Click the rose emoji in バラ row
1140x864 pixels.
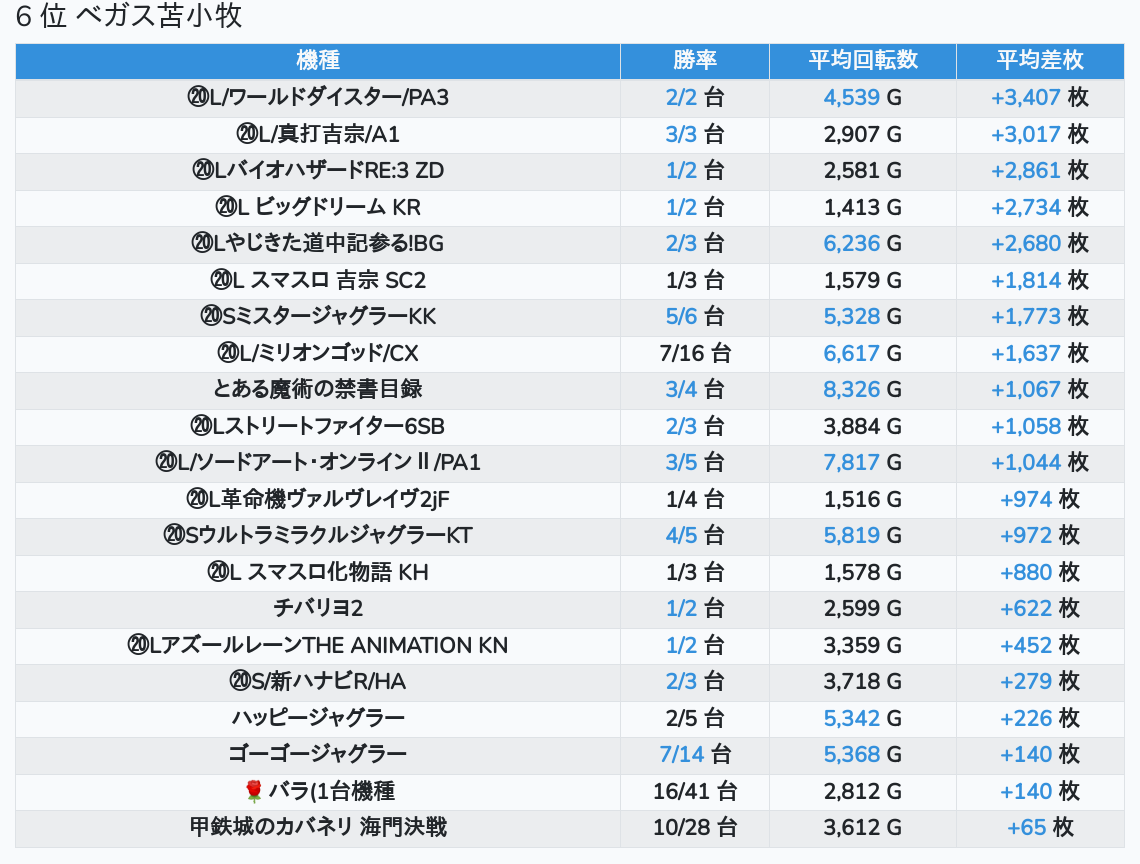click(253, 791)
